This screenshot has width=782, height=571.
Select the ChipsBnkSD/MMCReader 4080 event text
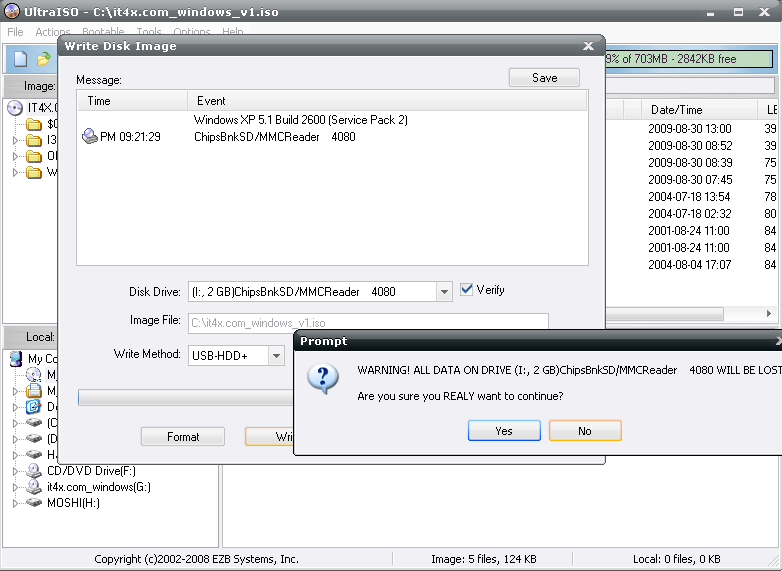click(x=275, y=137)
